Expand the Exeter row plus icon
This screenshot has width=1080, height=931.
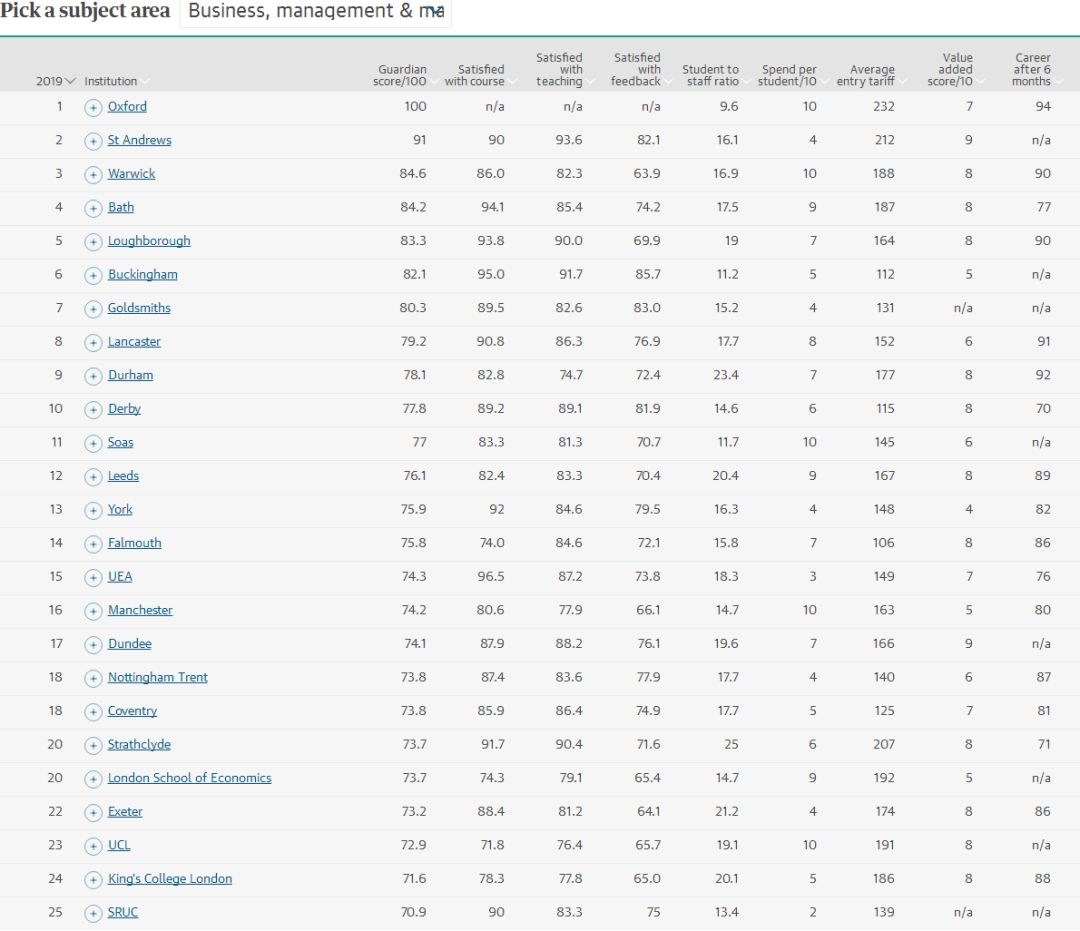[93, 813]
